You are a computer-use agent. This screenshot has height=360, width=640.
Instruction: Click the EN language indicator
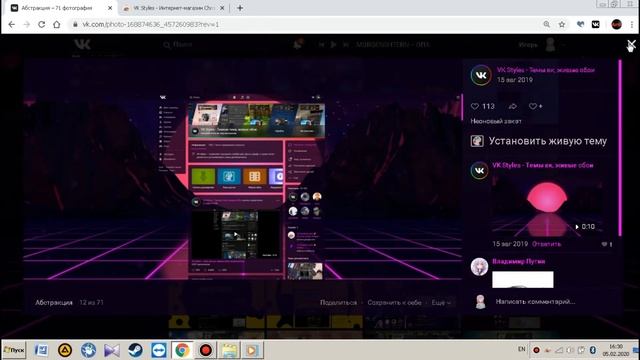pyautogui.click(x=521, y=349)
